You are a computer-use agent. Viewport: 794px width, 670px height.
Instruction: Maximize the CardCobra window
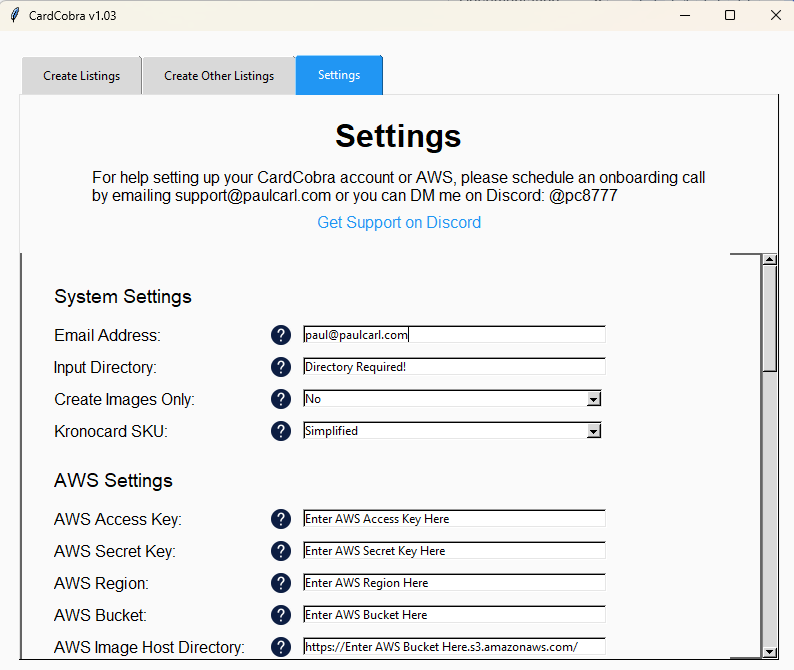(x=730, y=15)
